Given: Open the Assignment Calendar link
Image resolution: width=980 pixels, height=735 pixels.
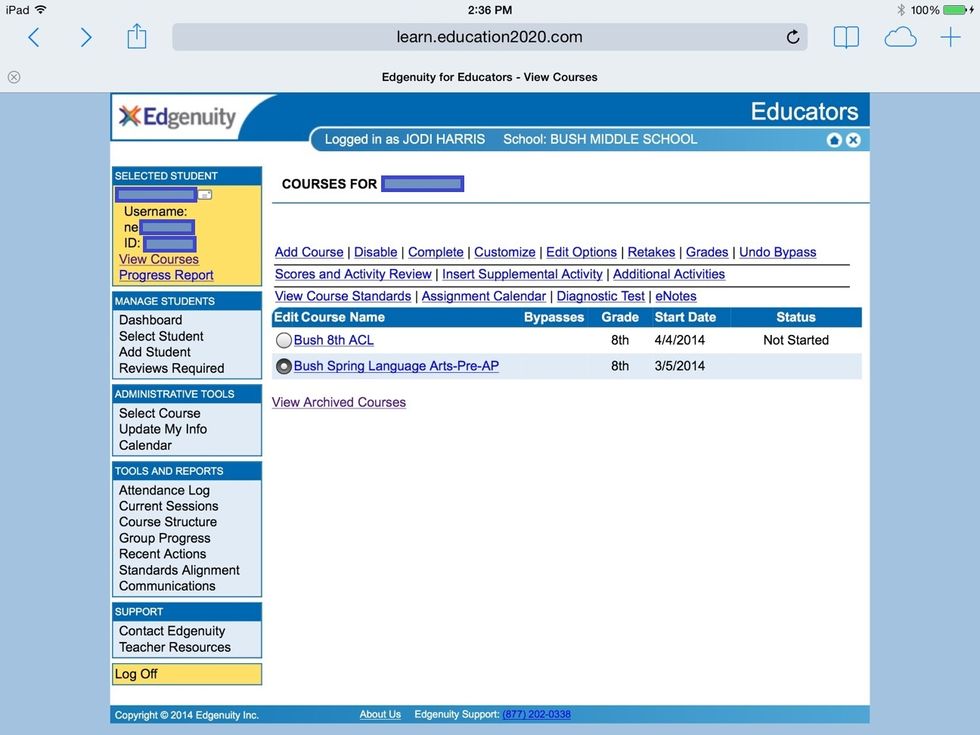Looking at the screenshot, I should pyautogui.click(x=484, y=296).
